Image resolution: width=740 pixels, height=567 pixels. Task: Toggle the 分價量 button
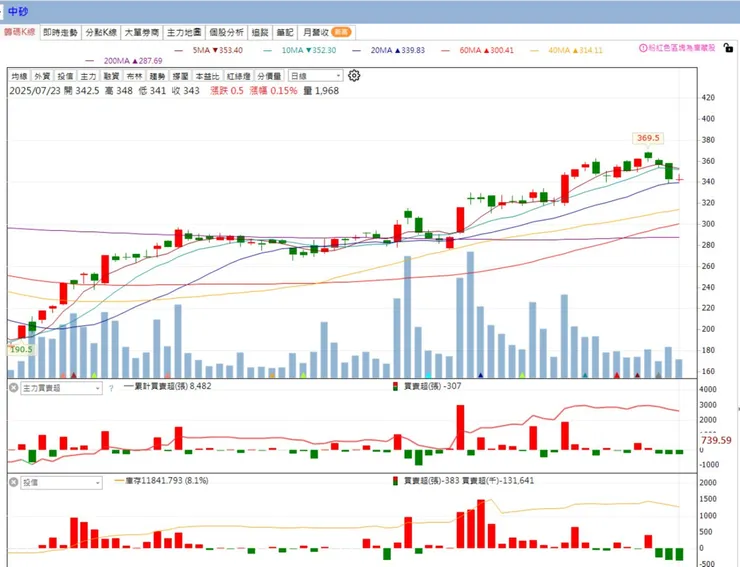coord(269,76)
